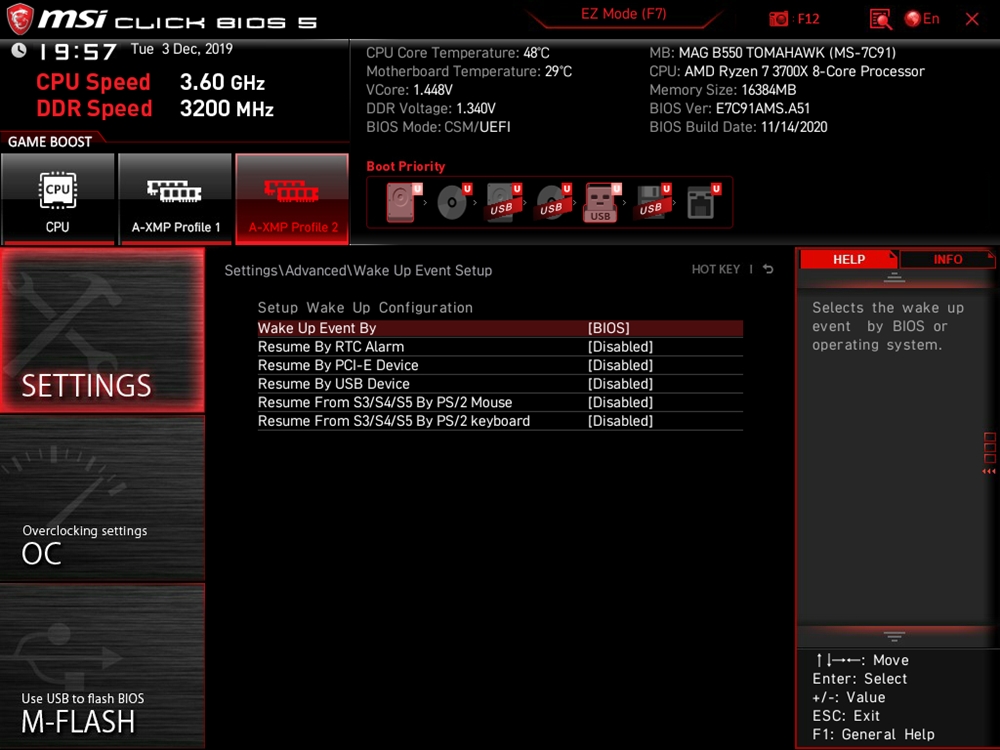Switch to EZ Mode (F7)
The height and width of the screenshot is (750, 1000).
(x=623, y=14)
